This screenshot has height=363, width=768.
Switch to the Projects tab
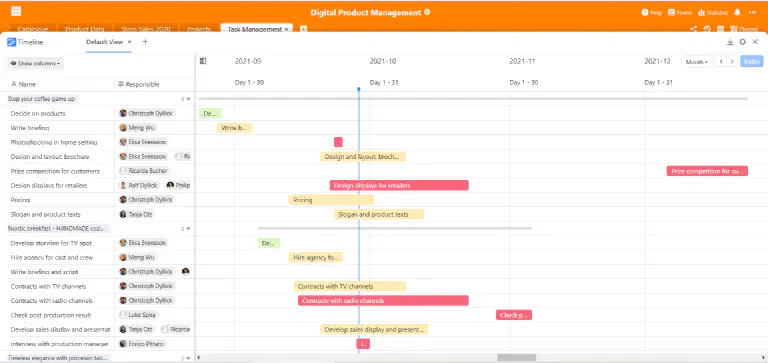click(x=199, y=29)
